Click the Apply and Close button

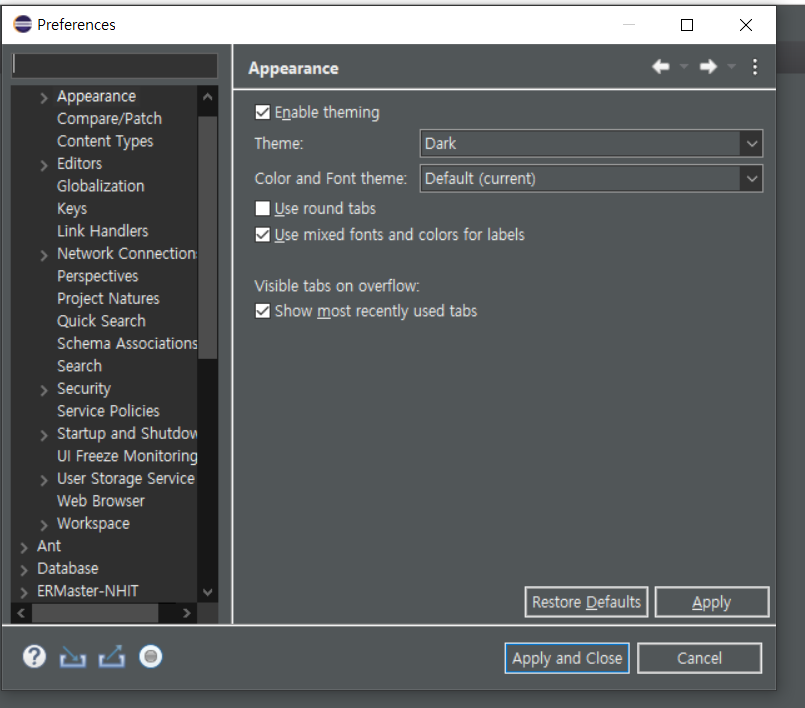pyautogui.click(x=567, y=658)
